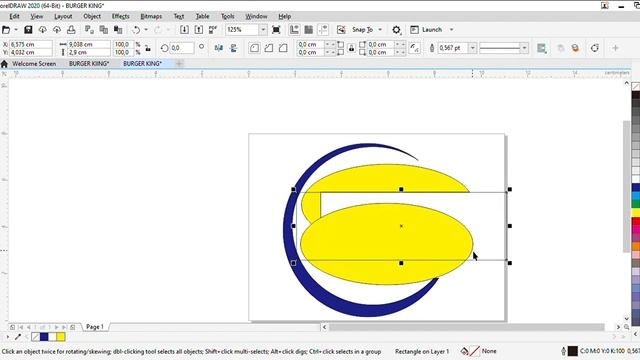
Task: Expand the document palette flyout arrow
Action: [x=7, y=337]
